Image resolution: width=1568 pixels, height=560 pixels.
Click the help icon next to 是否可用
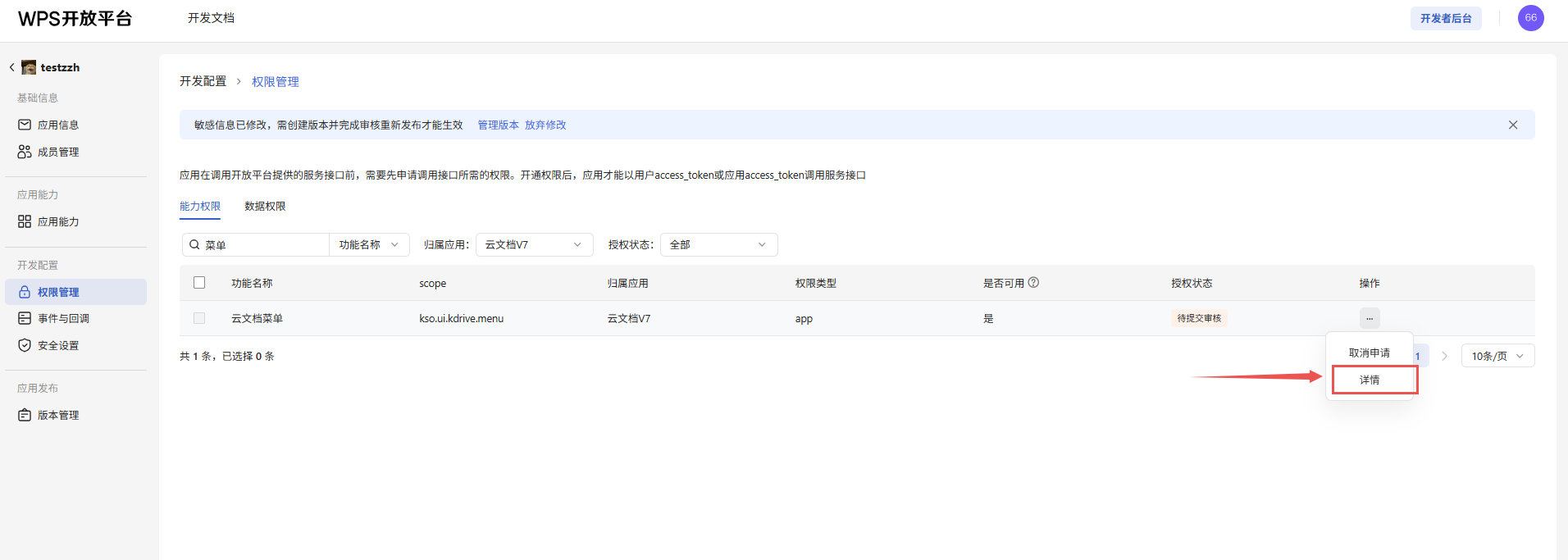1033,283
